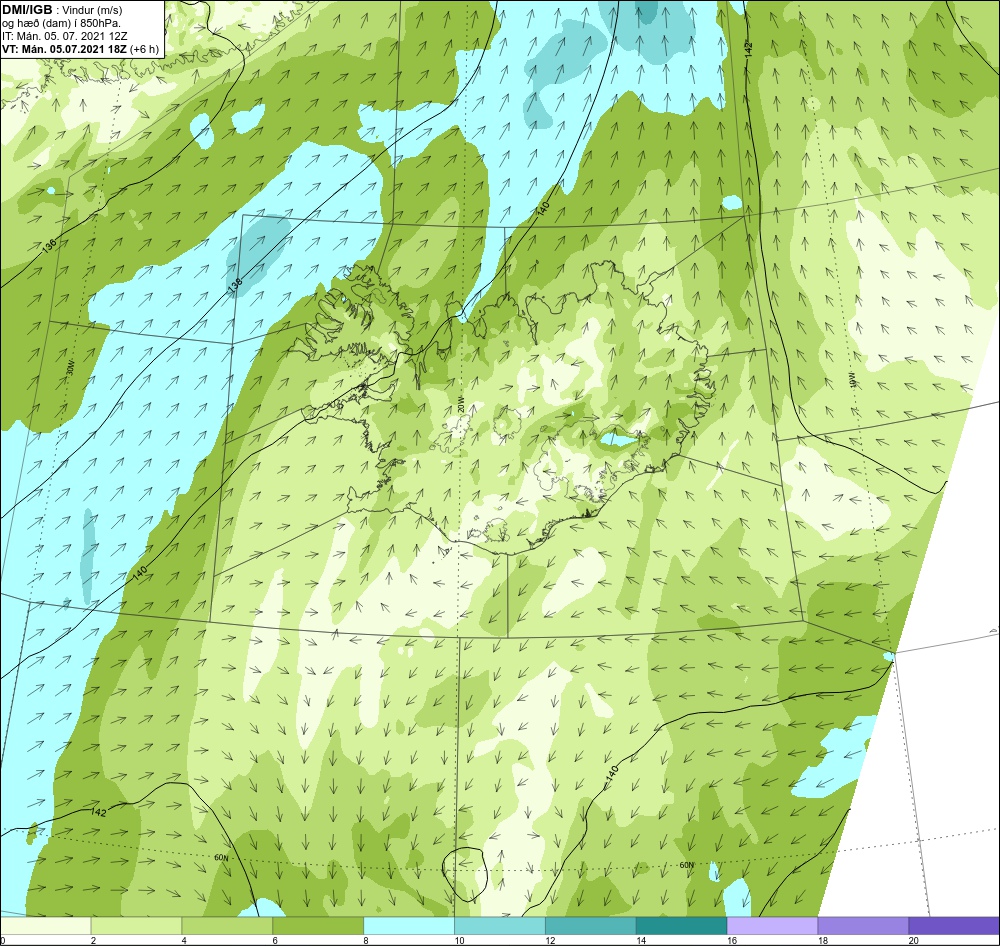
Task: Click the '142' contour label in the southwest
Action: point(98,812)
